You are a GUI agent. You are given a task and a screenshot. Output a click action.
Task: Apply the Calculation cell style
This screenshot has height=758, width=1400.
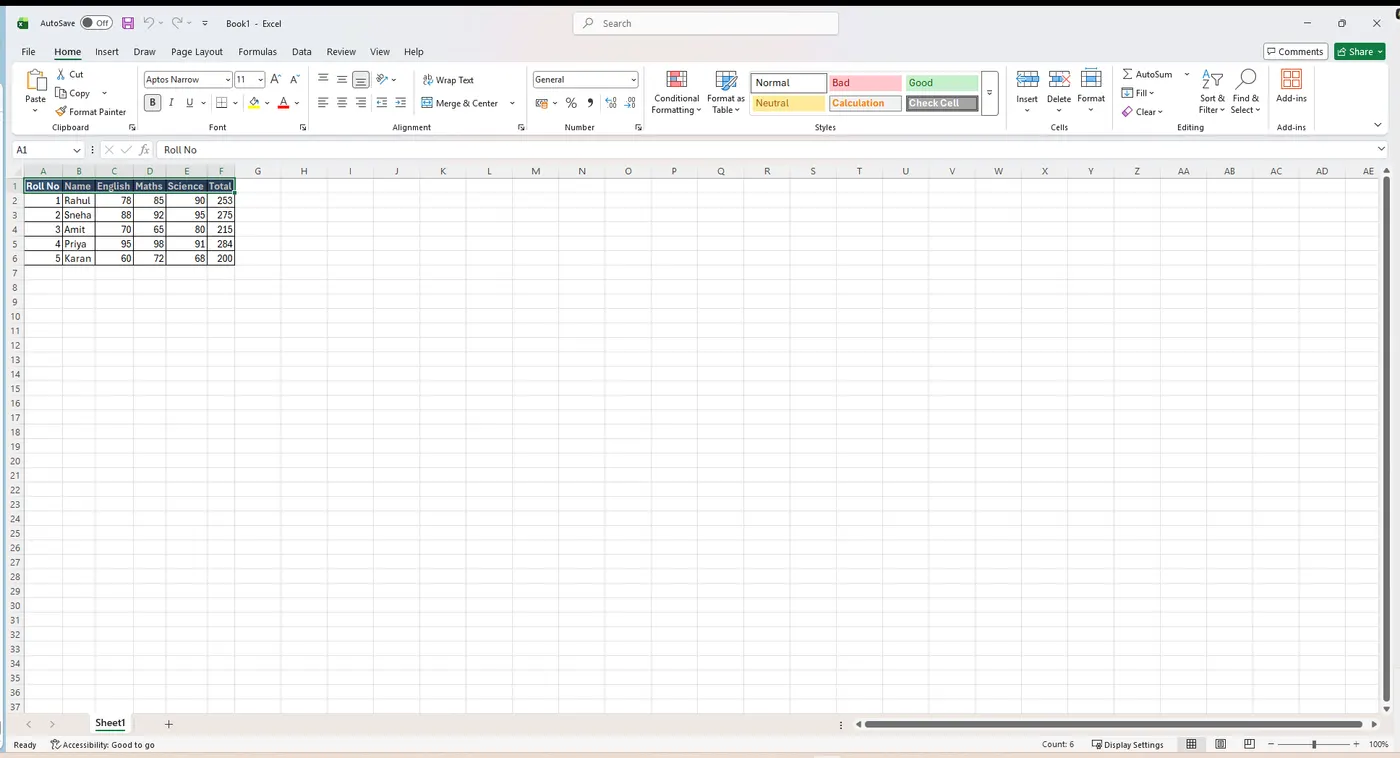coord(865,103)
